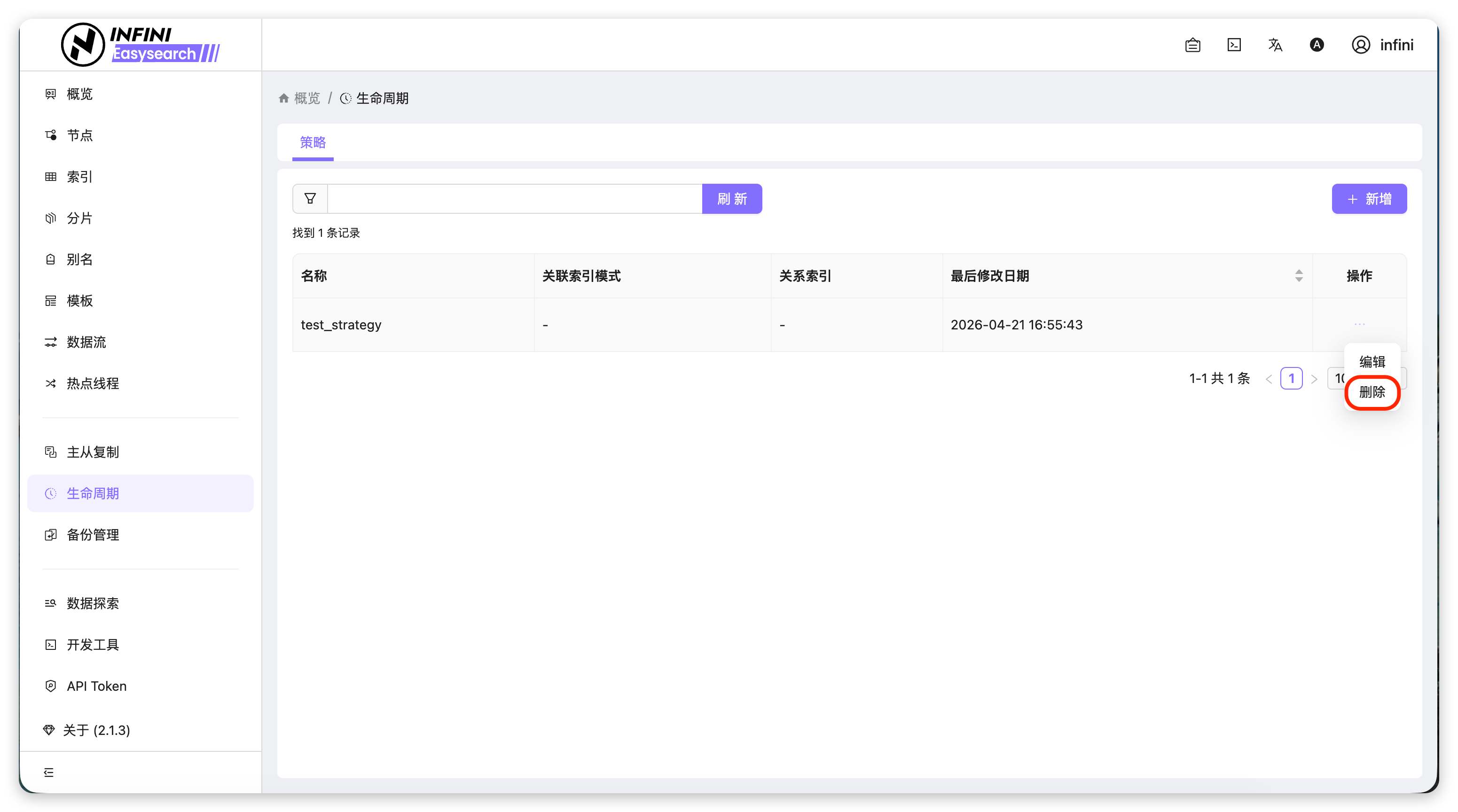1458x812 pixels.
Task: Choose 编辑 from the action menu
Action: click(x=1372, y=361)
